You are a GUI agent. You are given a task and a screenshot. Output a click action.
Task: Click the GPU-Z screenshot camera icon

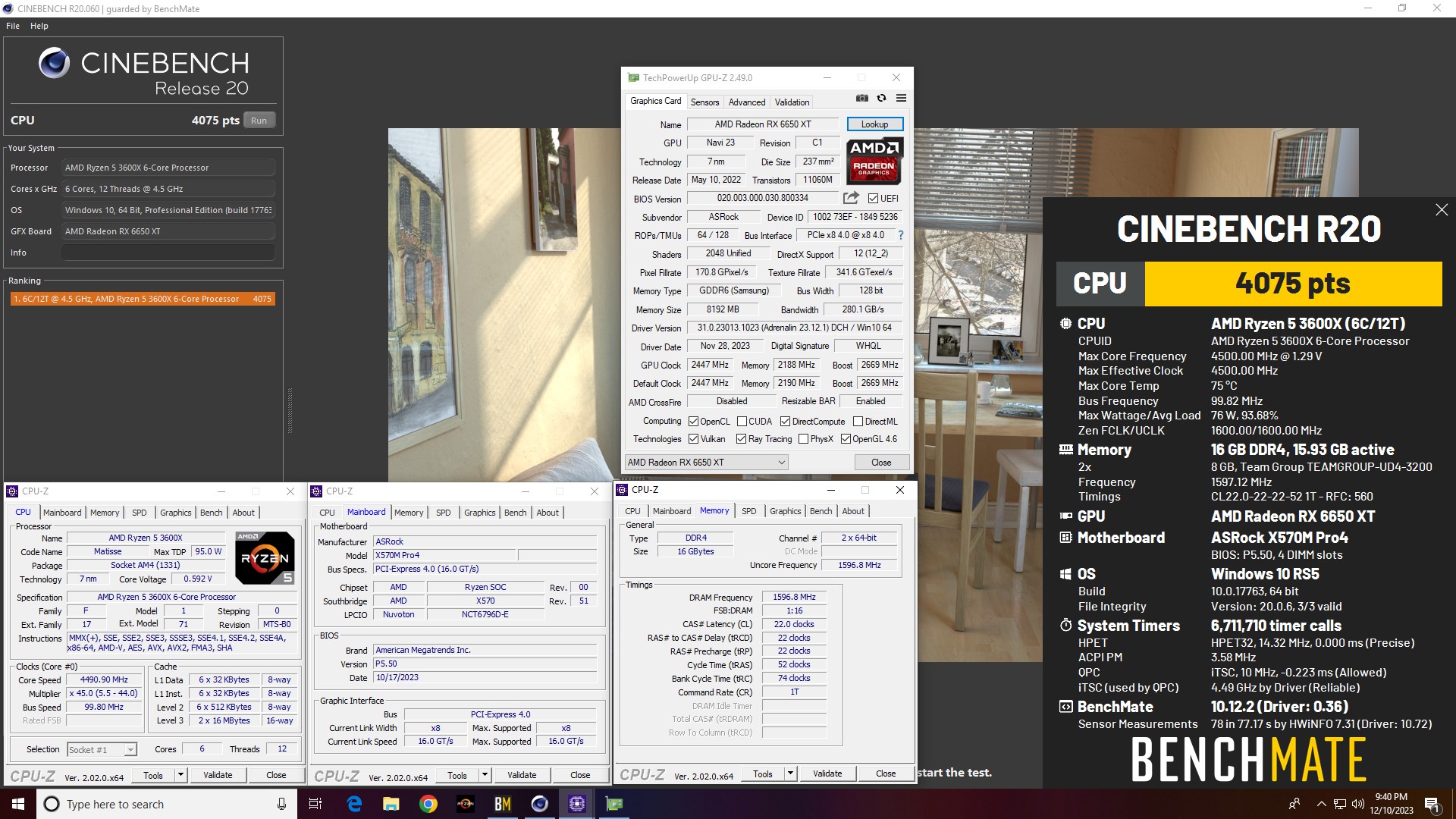tap(861, 98)
